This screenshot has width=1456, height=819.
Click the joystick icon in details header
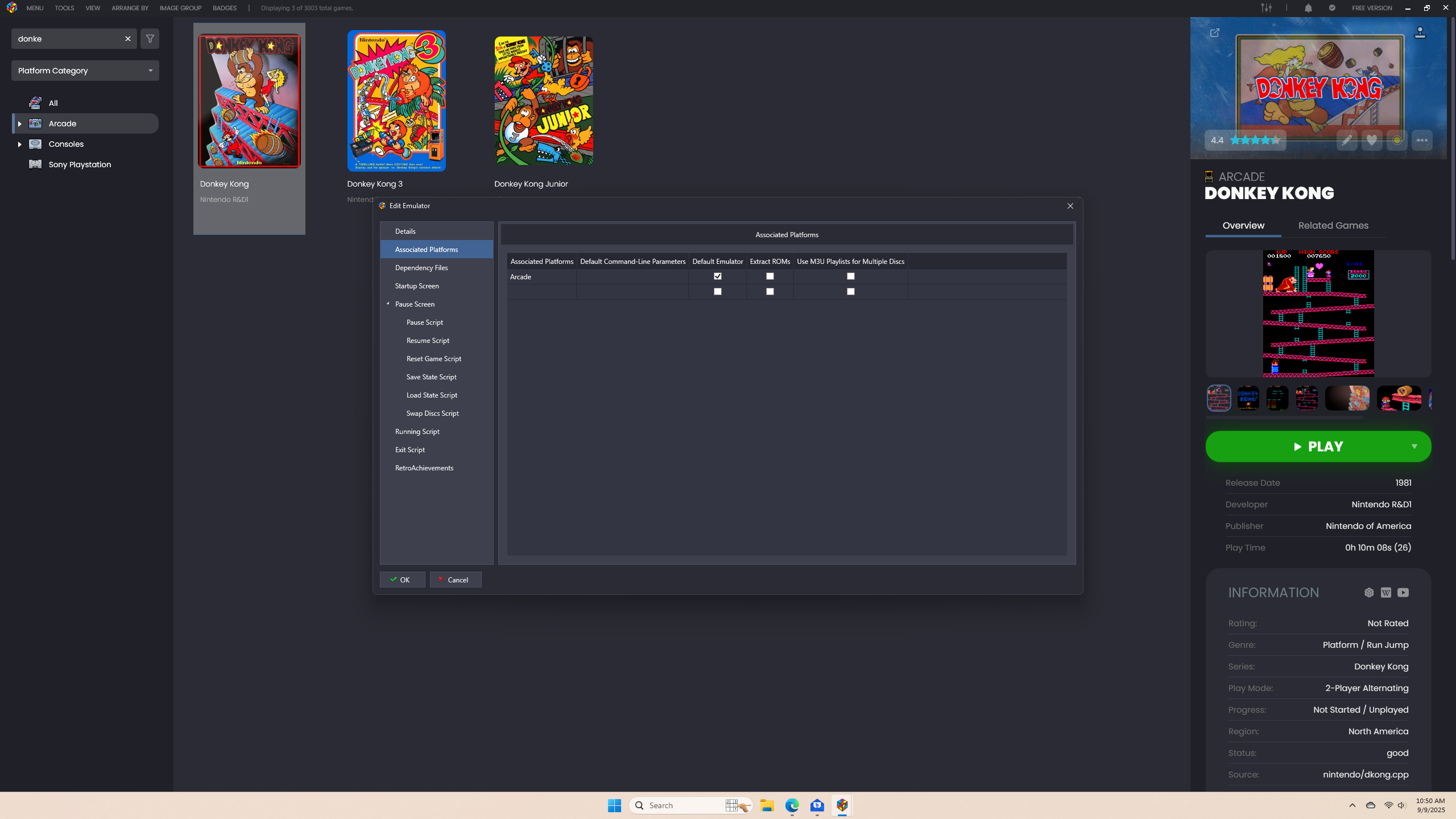[1420, 33]
